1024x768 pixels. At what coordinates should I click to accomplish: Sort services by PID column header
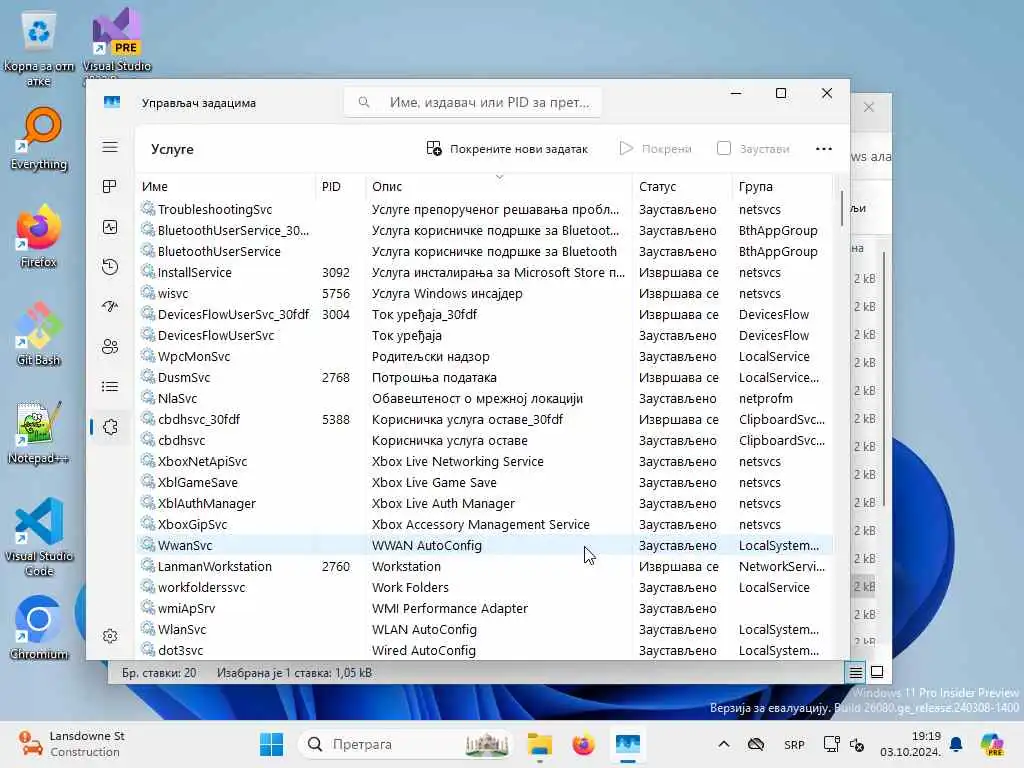340,187
